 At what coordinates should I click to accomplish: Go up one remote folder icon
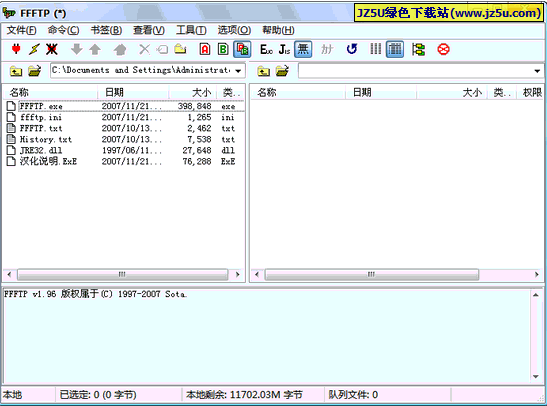[263, 71]
